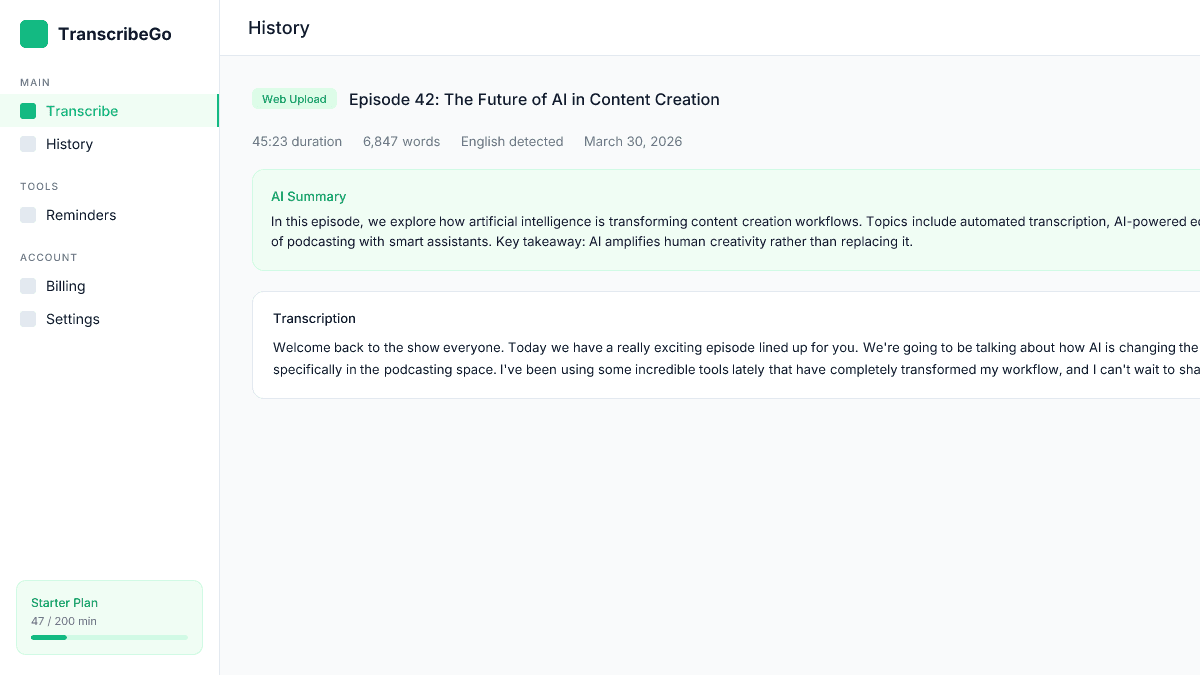Image resolution: width=1200 pixels, height=675 pixels.
Task: Open the Episode 42 title link
Action: (x=533, y=99)
